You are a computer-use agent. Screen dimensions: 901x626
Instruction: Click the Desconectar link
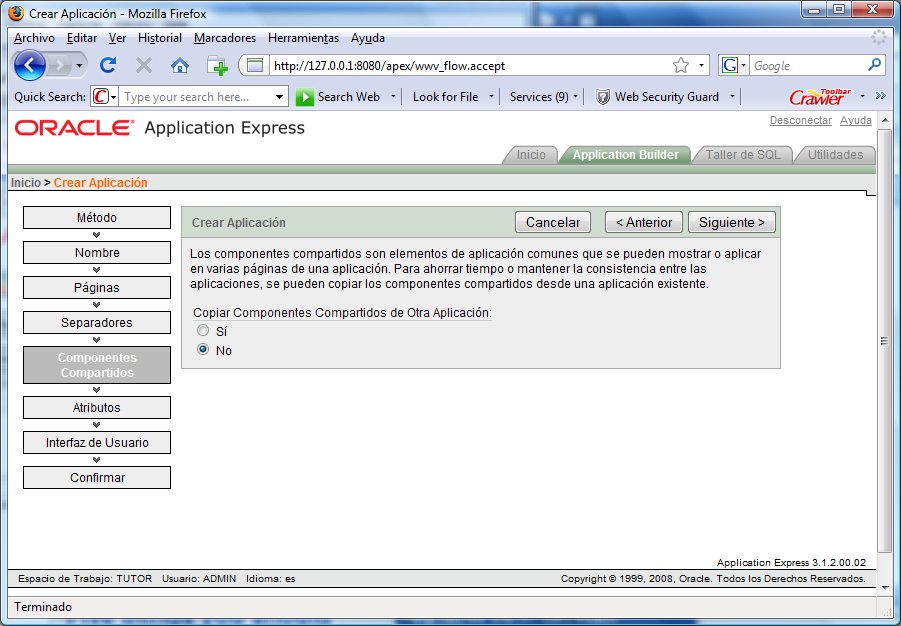click(x=800, y=120)
